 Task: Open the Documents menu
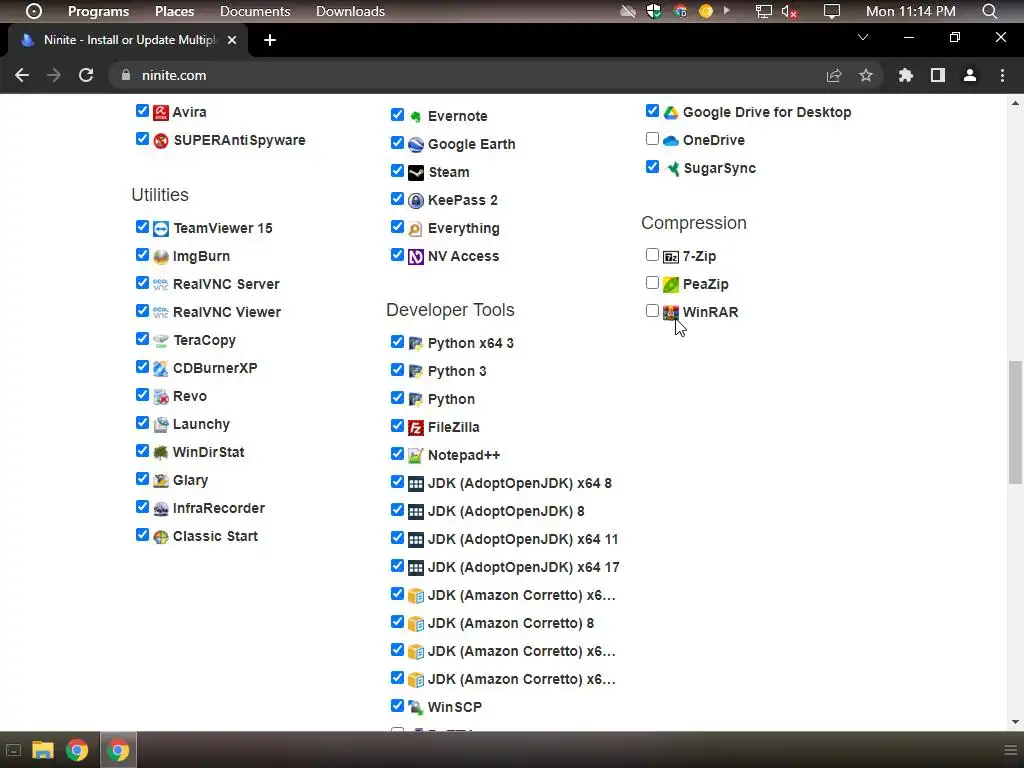pos(255,11)
